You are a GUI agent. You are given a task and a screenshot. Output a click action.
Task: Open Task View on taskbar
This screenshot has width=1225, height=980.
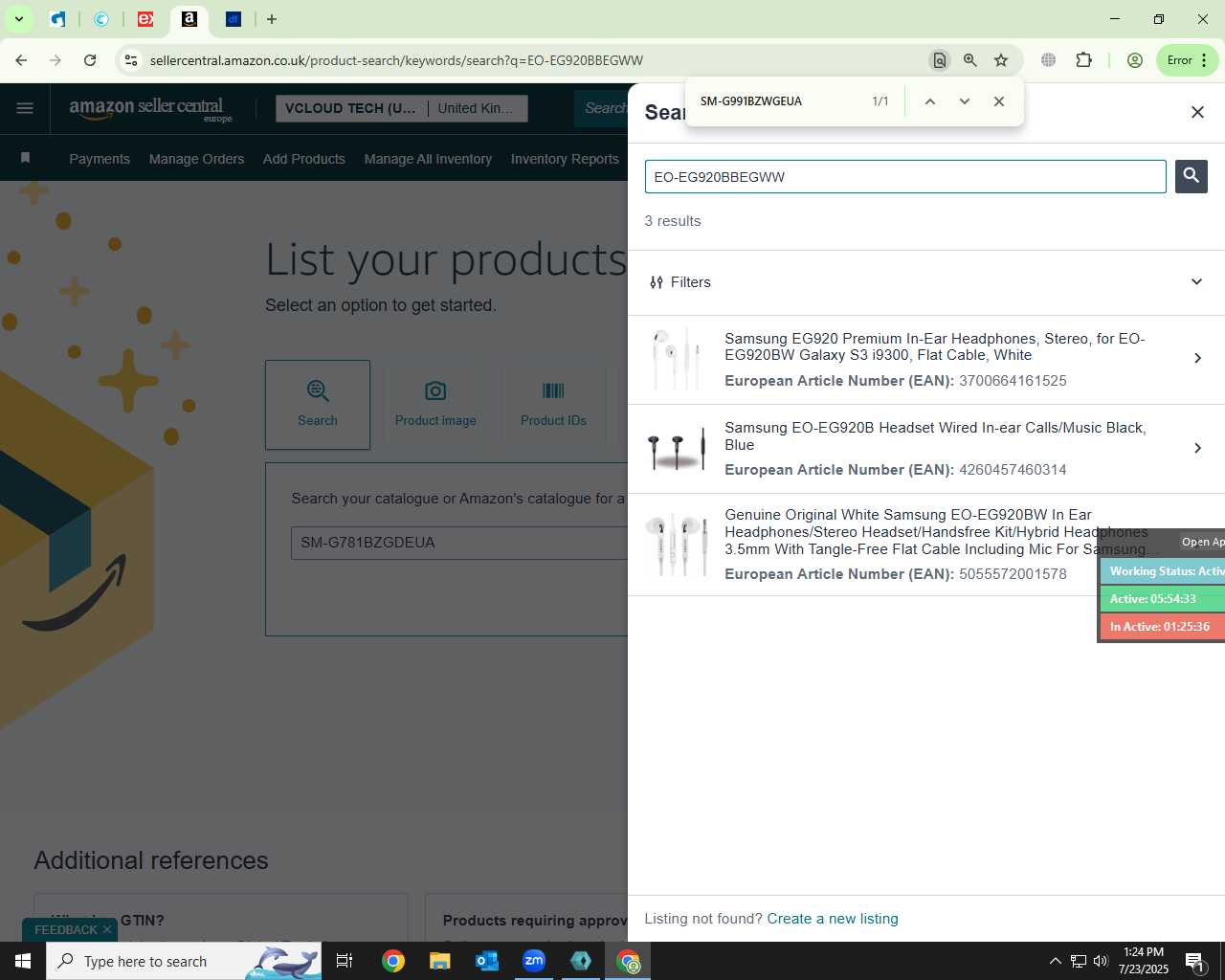point(345,961)
